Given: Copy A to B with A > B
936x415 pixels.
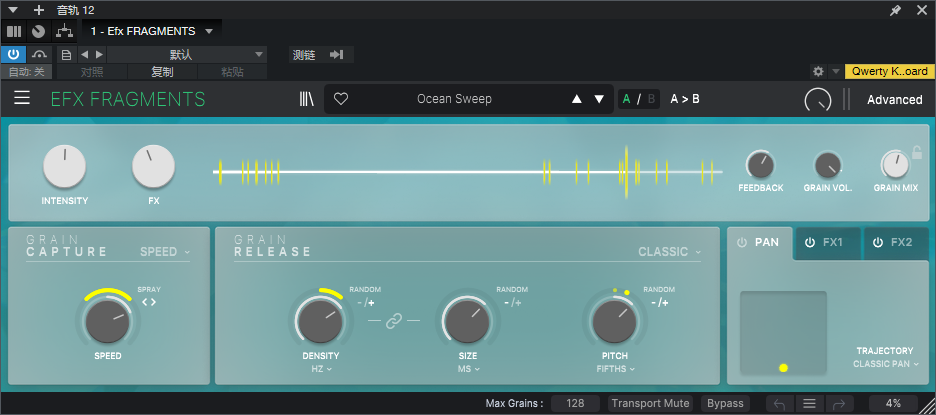Looking at the screenshot, I should pyautogui.click(x=685, y=99).
